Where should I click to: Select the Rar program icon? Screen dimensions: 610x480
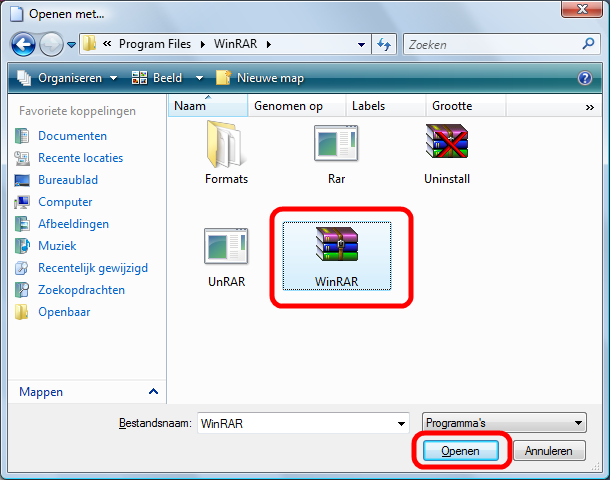336,143
